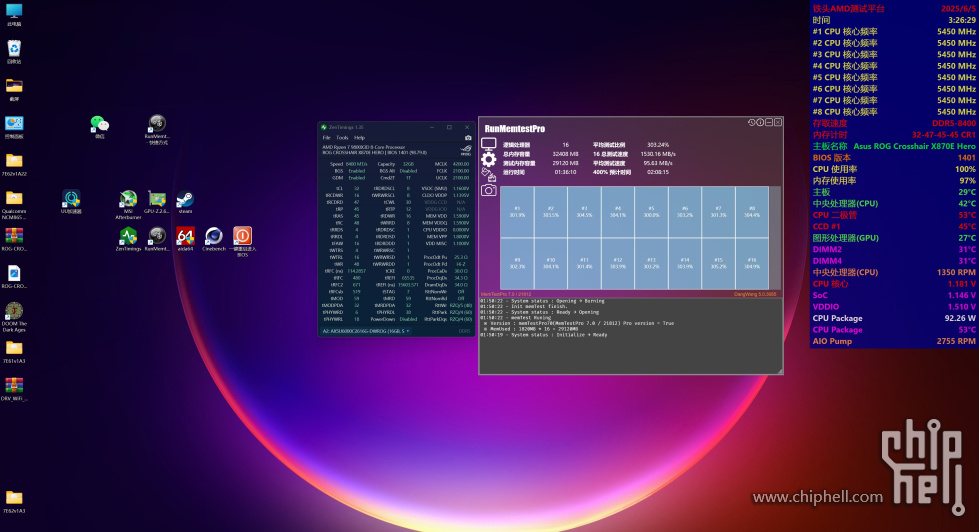The image size is (979, 532).
Task: Click the CPU Package 92.26 W overlay row
Action: [893, 318]
